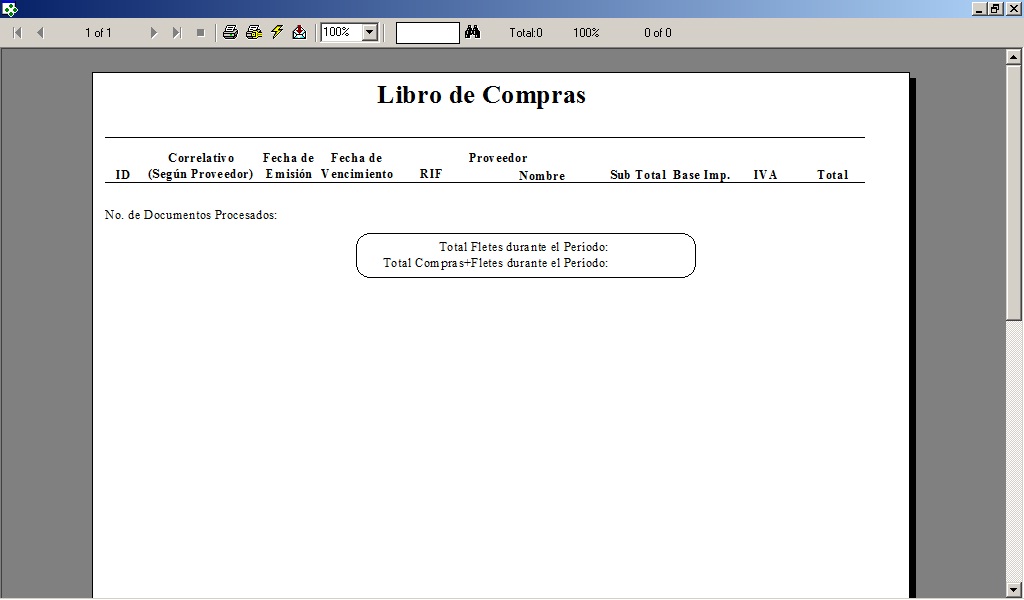
Task: Click the next page arrow
Action: [154, 33]
